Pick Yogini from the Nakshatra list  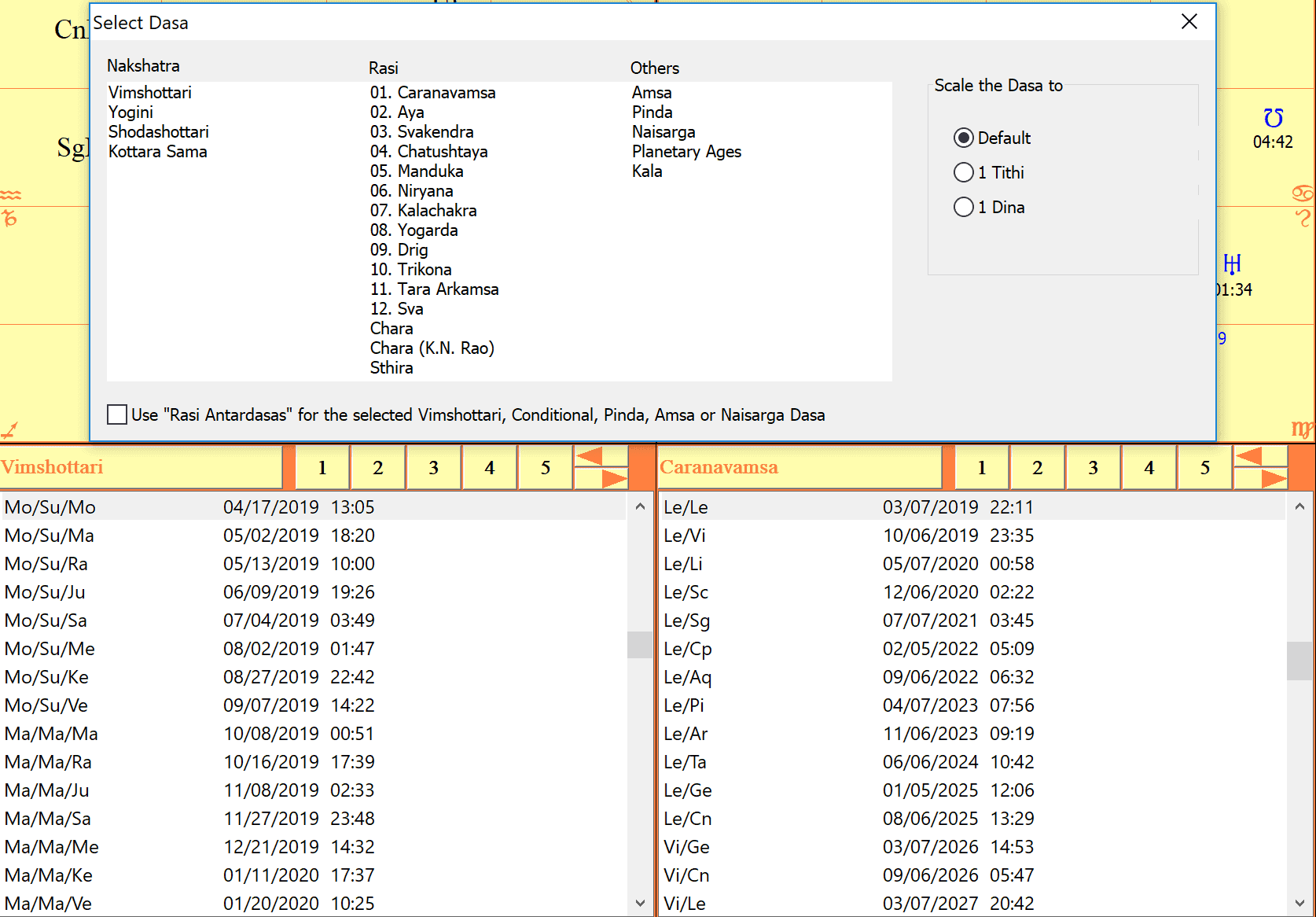pos(130,112)
